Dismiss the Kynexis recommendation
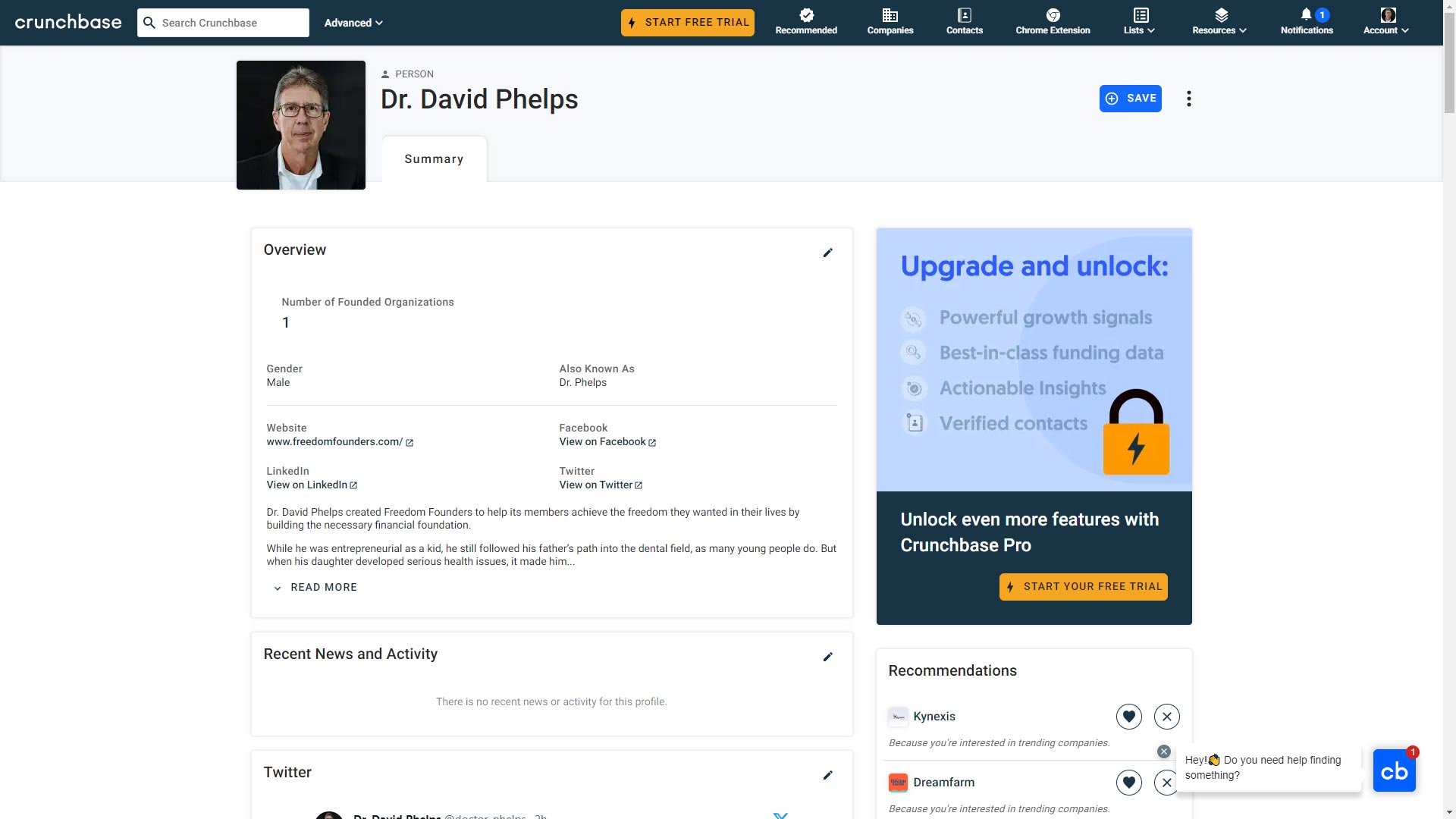The width and height of the screenshot is (1456, 819). (x=1167, y=717)
